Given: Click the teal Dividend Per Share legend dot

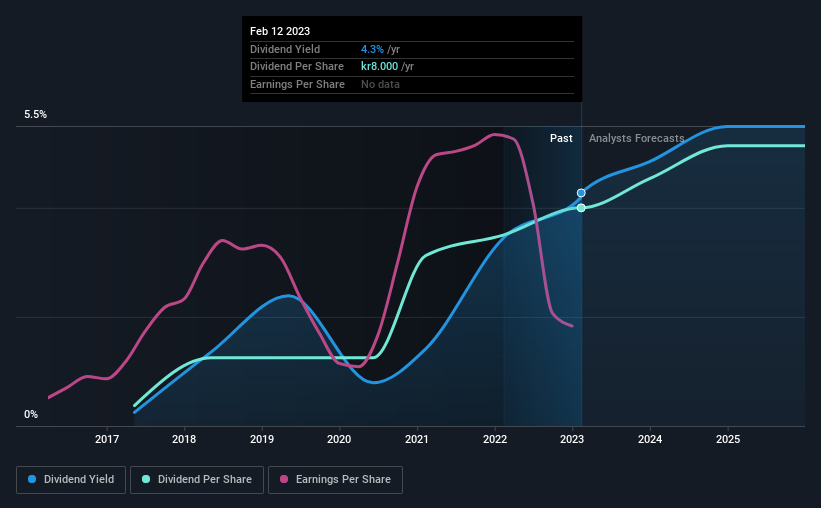Looking at the screenshot, I should pyautogui.click(x=146, y=479).
